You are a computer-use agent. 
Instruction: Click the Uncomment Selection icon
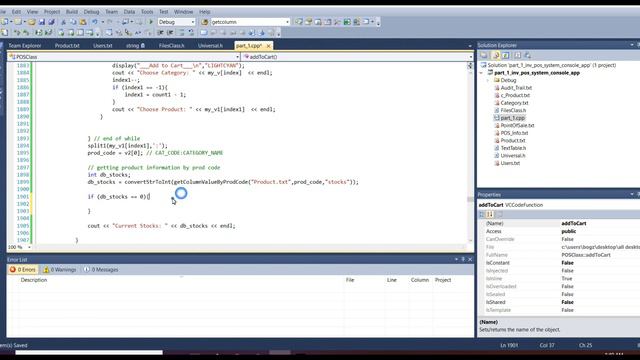[191, 33]
